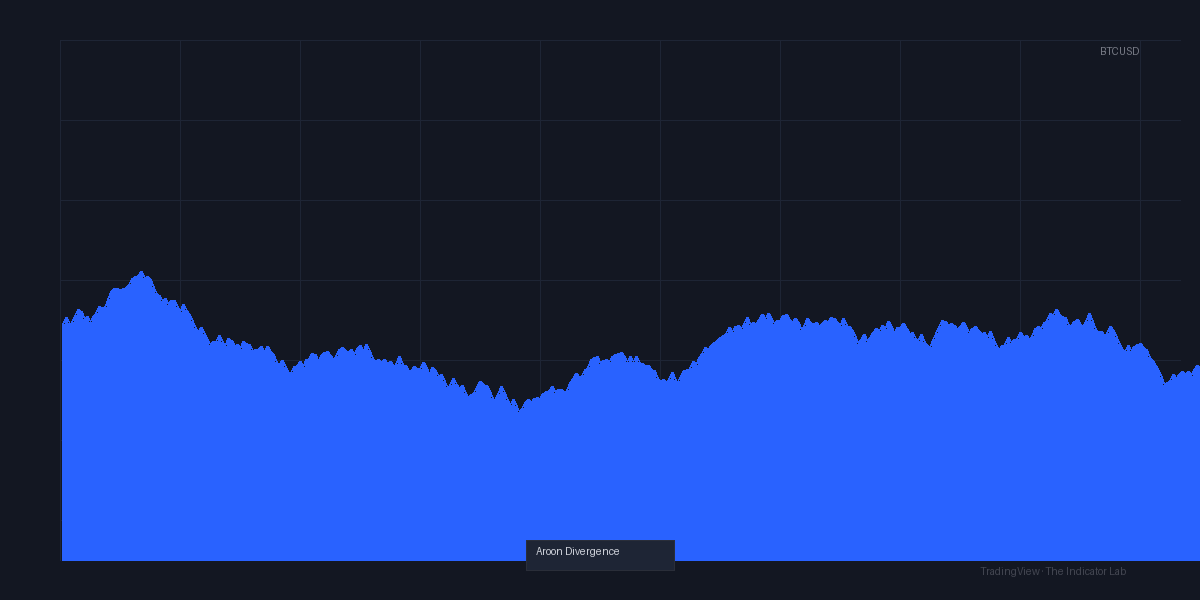The width and height of the screenshot is (1200, 600).
Task: Click the Aroon Divergence indicator label
Action: (x=600, y=555)
